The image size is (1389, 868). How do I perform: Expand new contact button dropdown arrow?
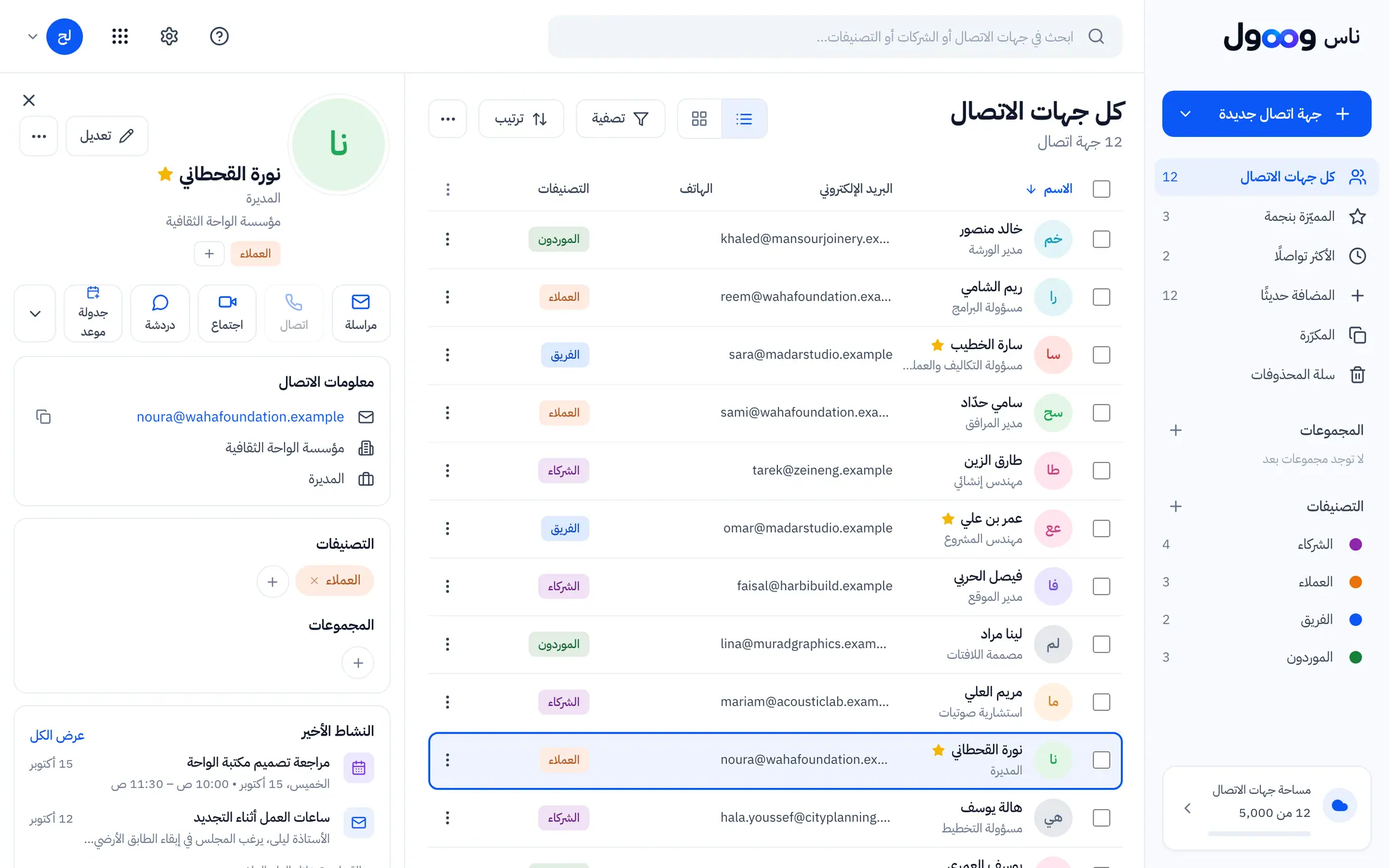(1185, 114)
